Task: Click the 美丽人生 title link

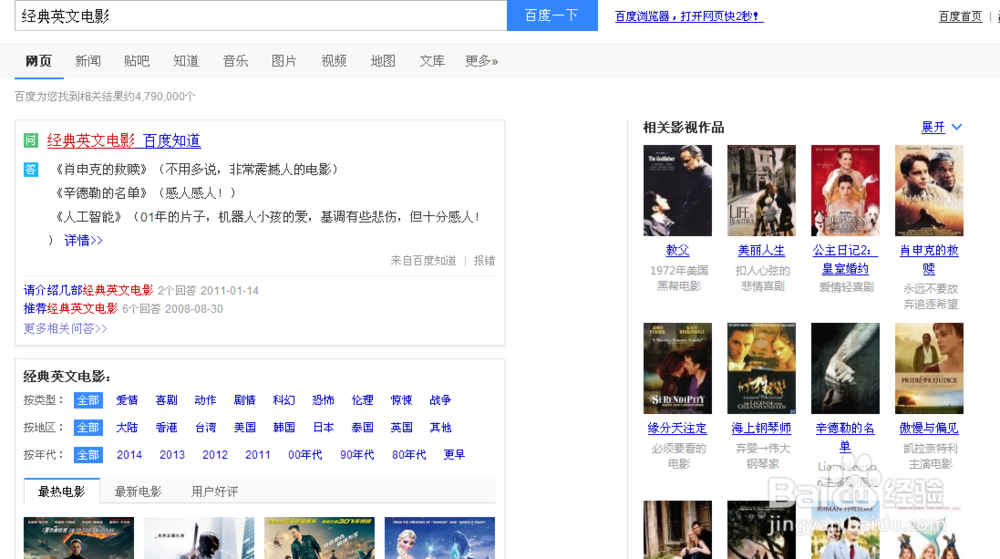Action: [x=761, y=250]
